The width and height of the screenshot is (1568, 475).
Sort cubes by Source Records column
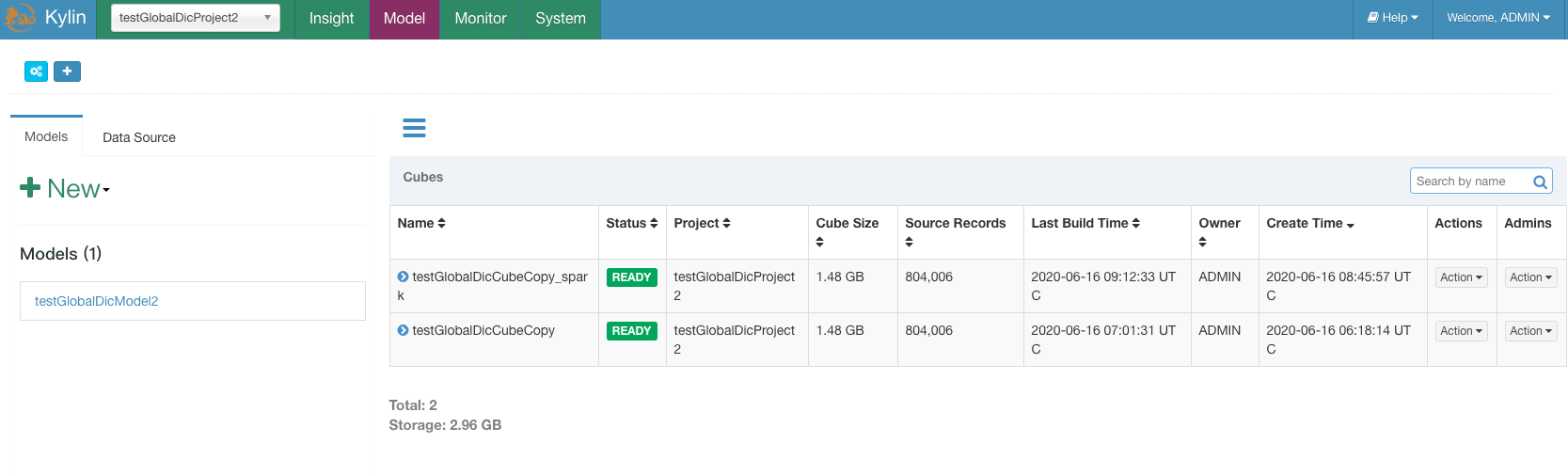(x=955, y=231)
